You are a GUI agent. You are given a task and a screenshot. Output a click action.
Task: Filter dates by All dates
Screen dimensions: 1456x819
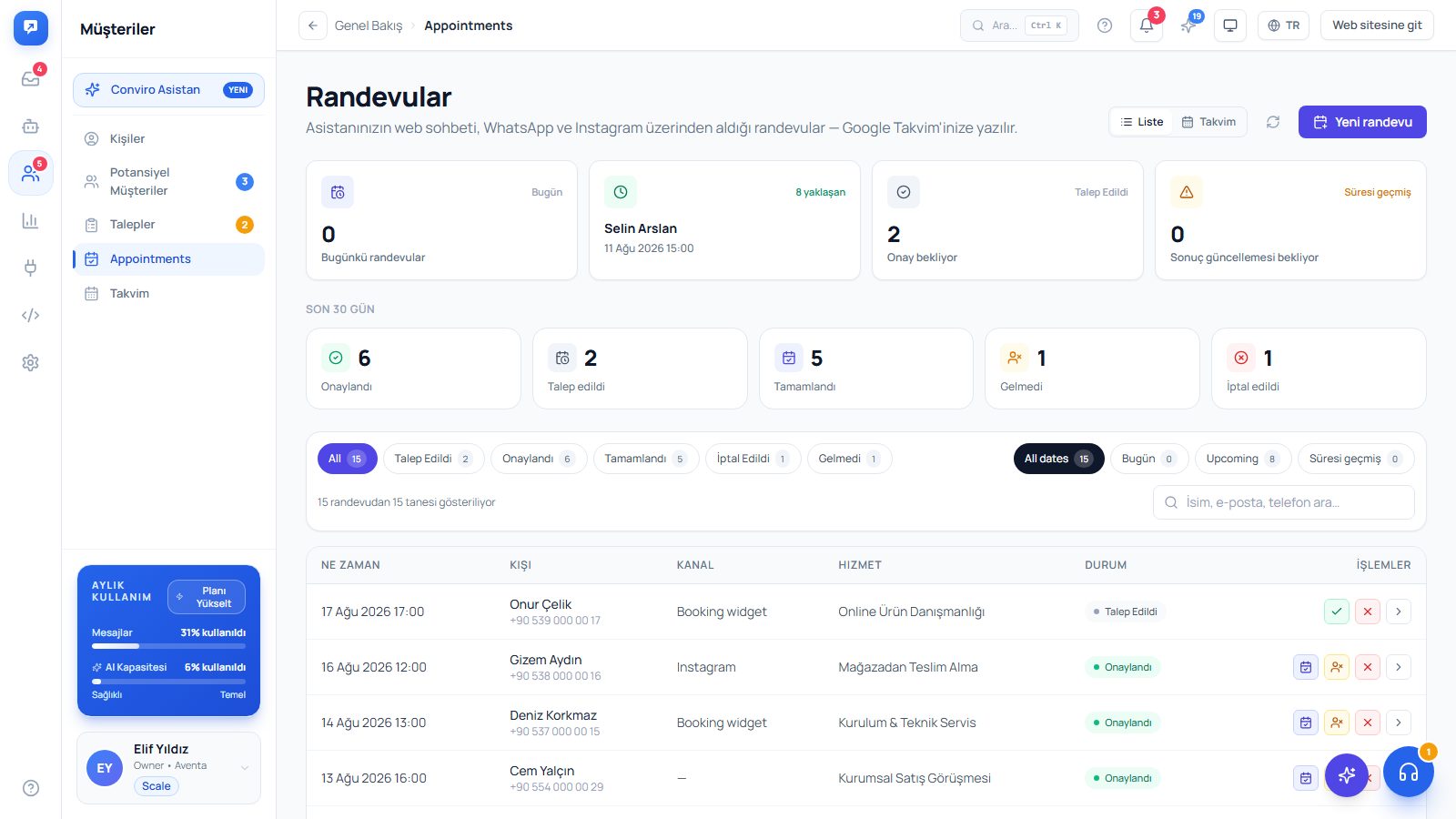[x=1058, y=459]
